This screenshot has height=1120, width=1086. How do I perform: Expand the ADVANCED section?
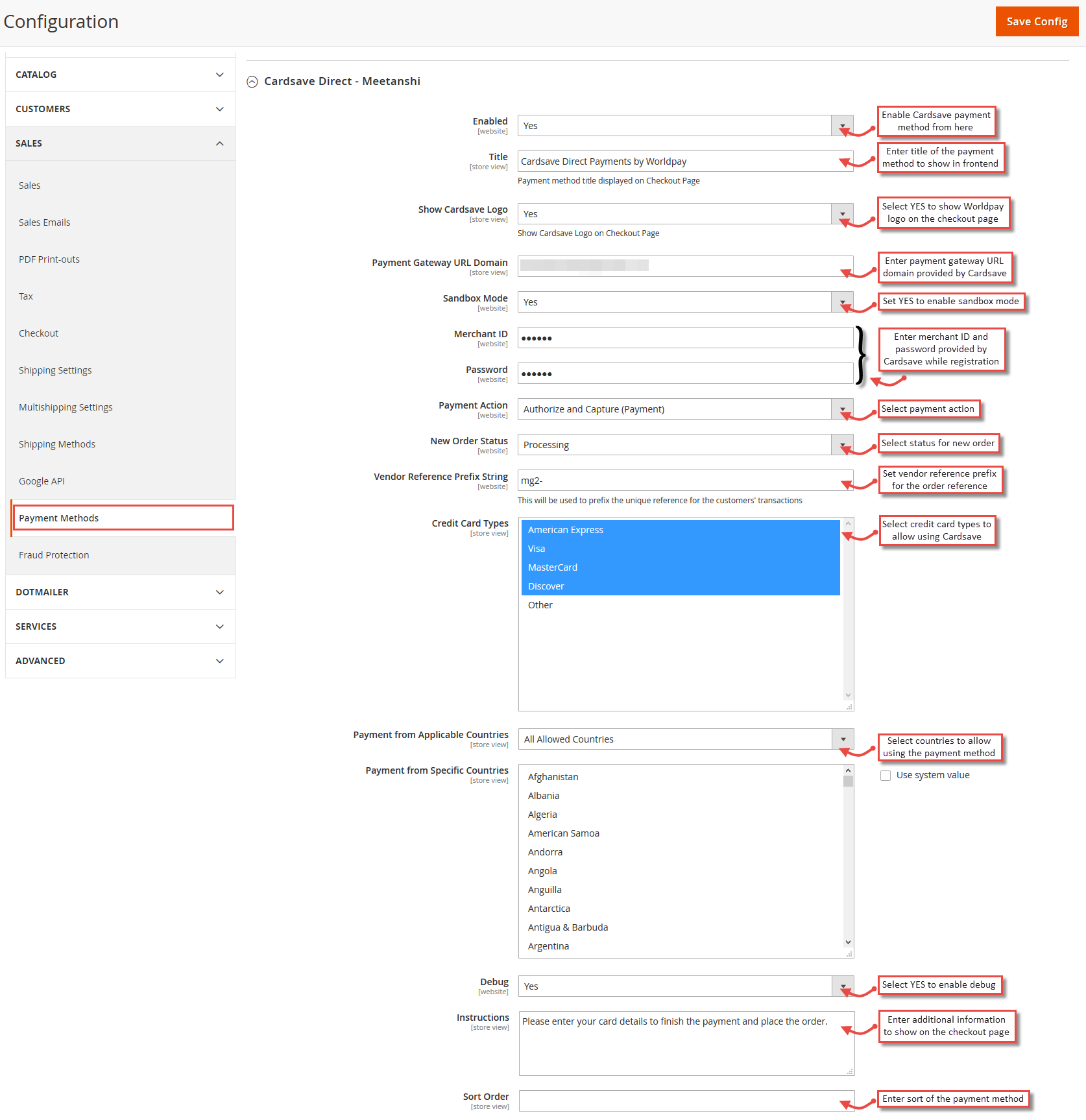pos(121,661)
